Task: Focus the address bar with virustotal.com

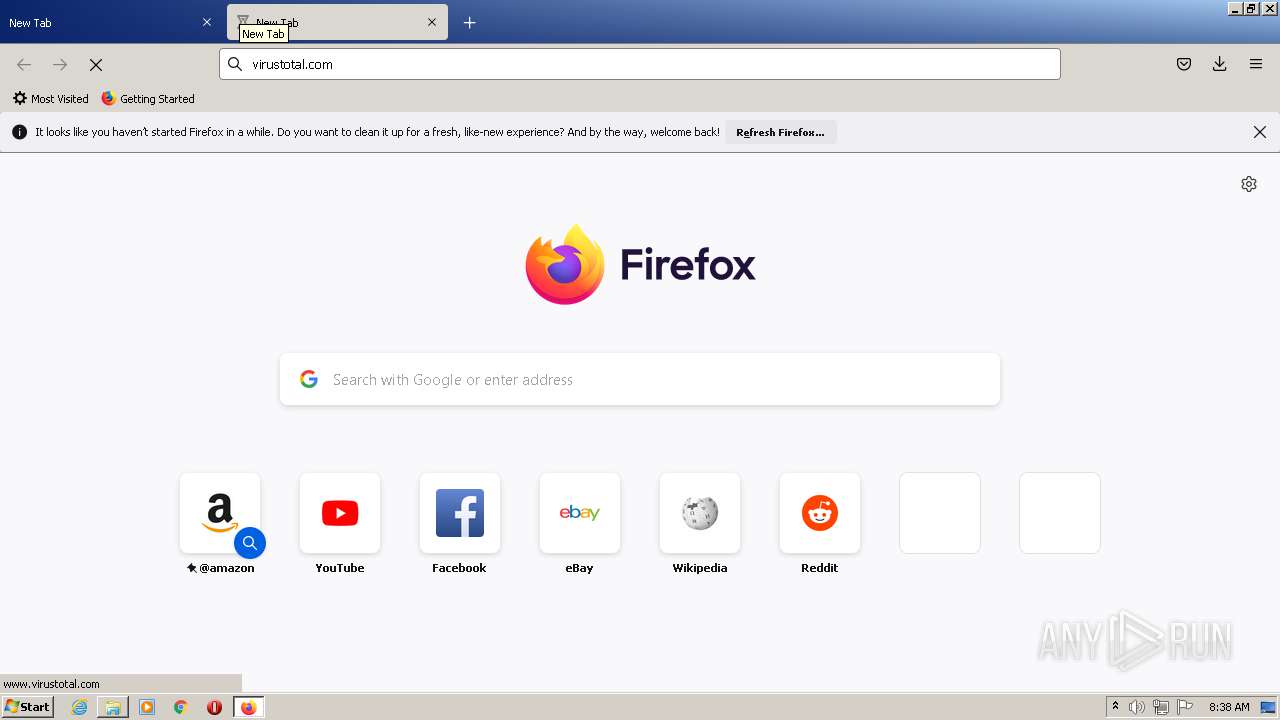Action: (640, 64)
